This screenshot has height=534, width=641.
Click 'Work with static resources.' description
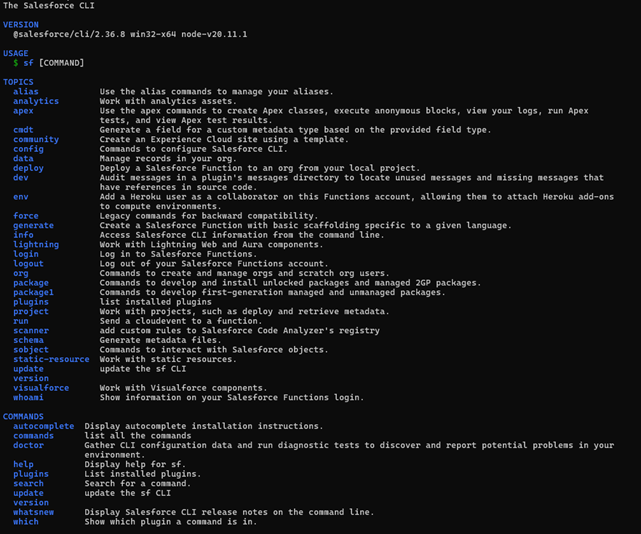point(168,359)
